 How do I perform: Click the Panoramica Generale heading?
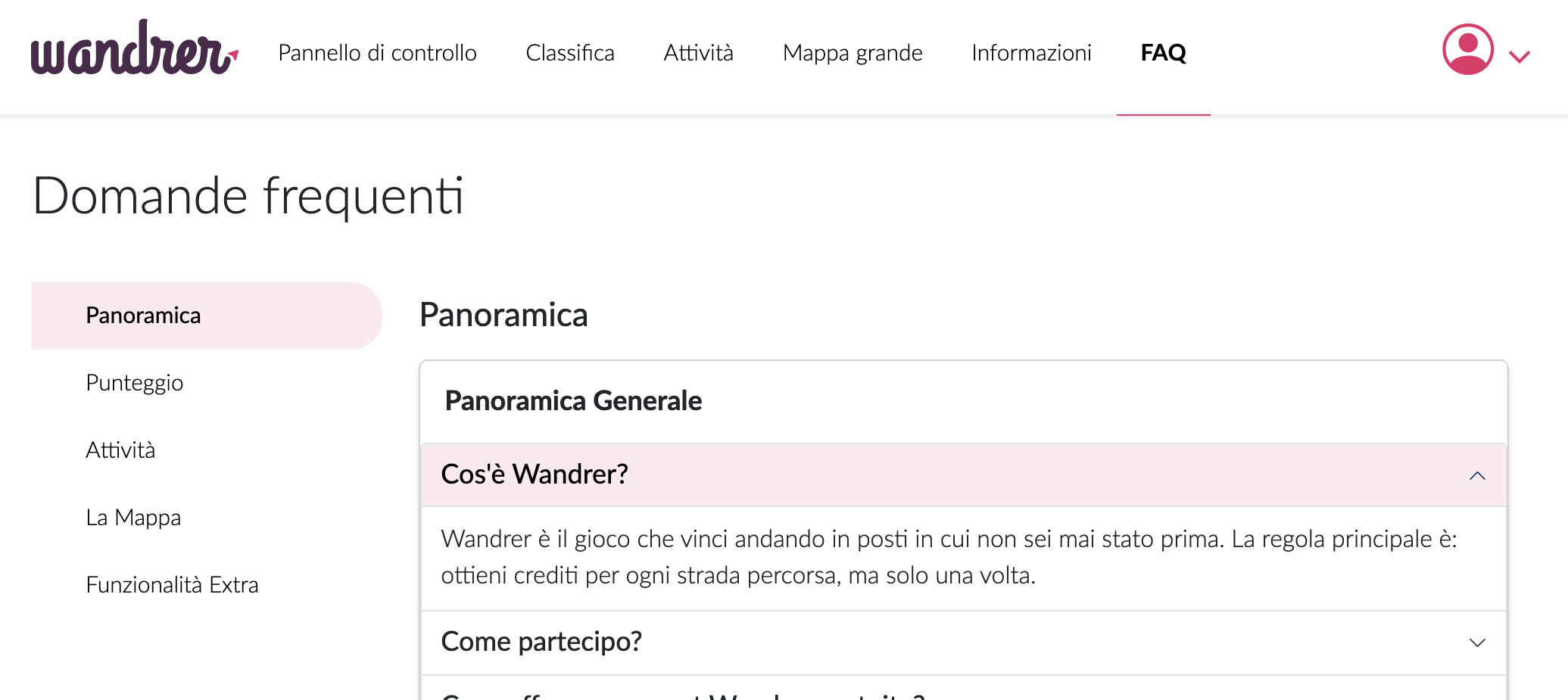click(x=573, y=401)
